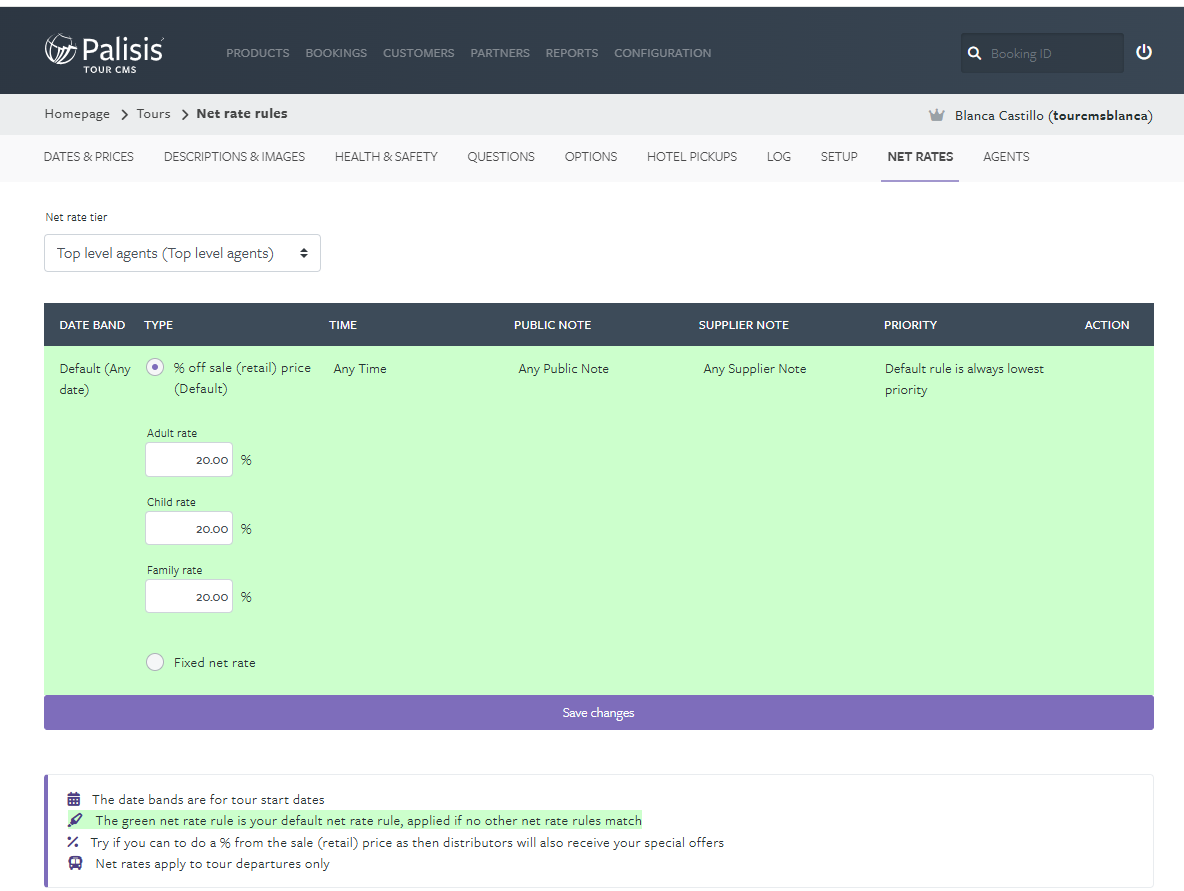Click the Default rule is always lowest priority text
This screenshot has height=891, width=1184.
pyautogui.click(x=964, y=379)
